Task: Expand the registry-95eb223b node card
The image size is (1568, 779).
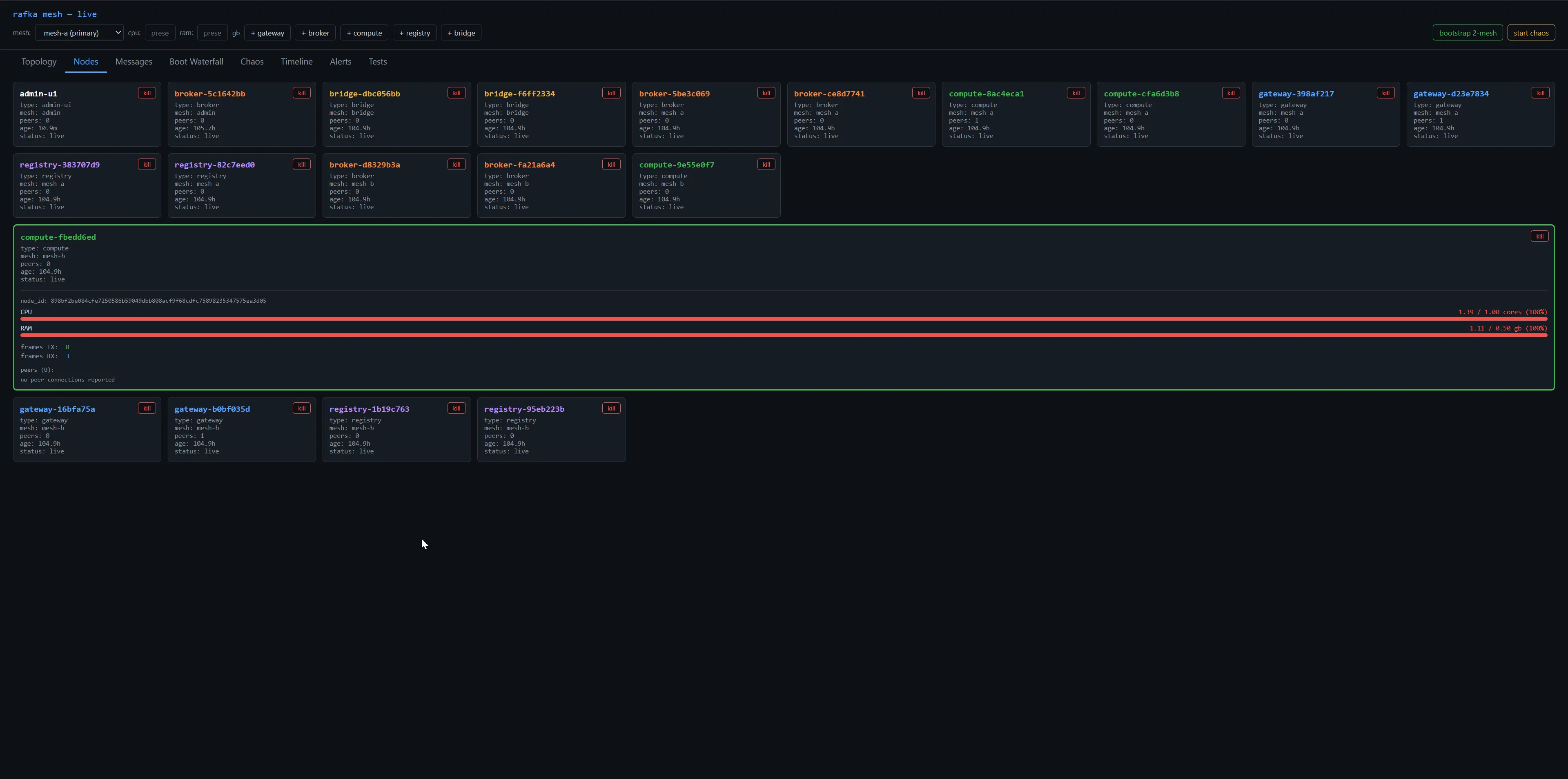Action: pos(552,429)
